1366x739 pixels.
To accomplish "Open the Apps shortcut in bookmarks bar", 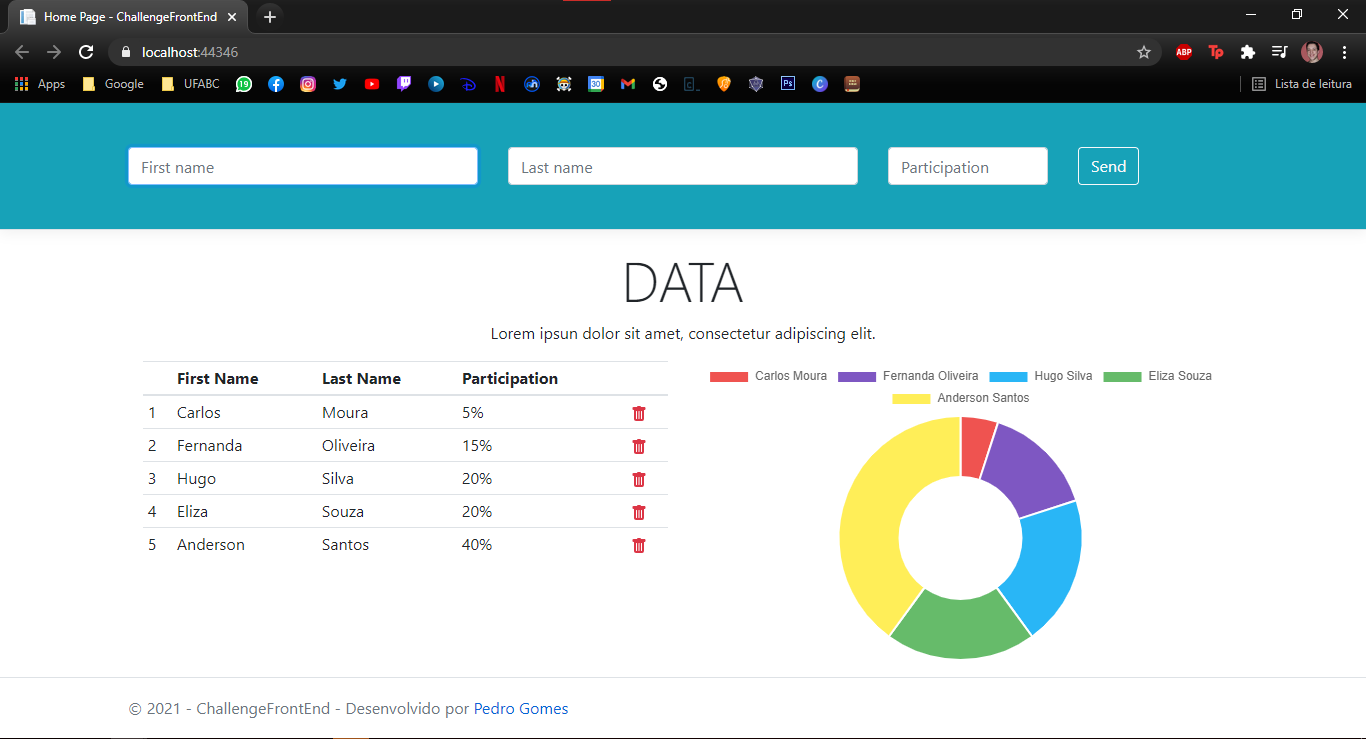I will [x=40, y=84].
